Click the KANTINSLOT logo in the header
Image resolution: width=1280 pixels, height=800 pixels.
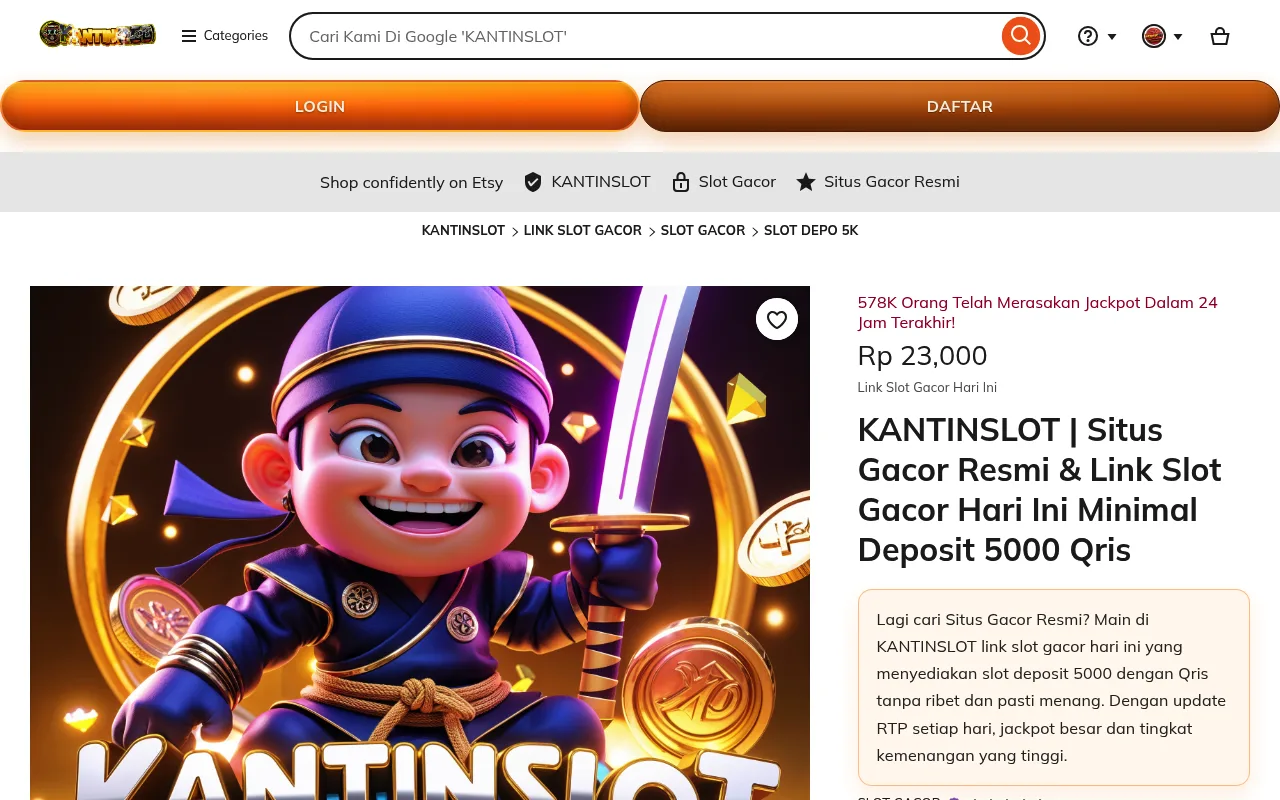98,35
